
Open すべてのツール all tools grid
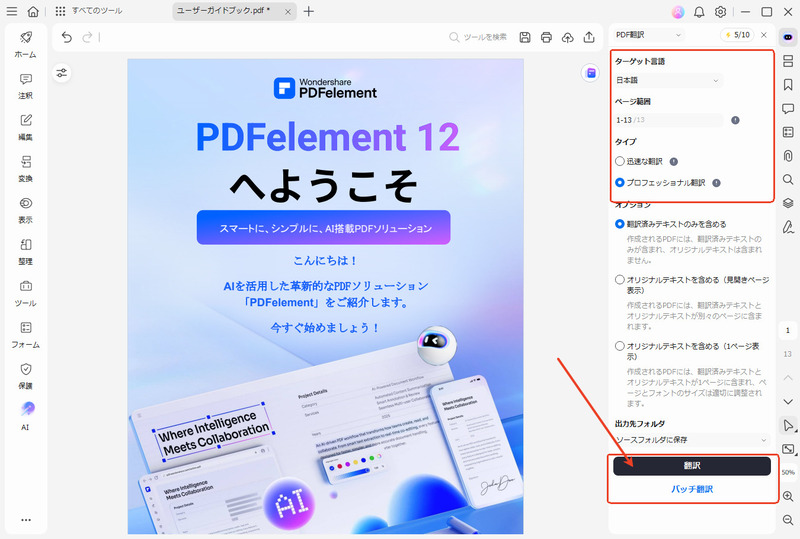click(89, 11)
